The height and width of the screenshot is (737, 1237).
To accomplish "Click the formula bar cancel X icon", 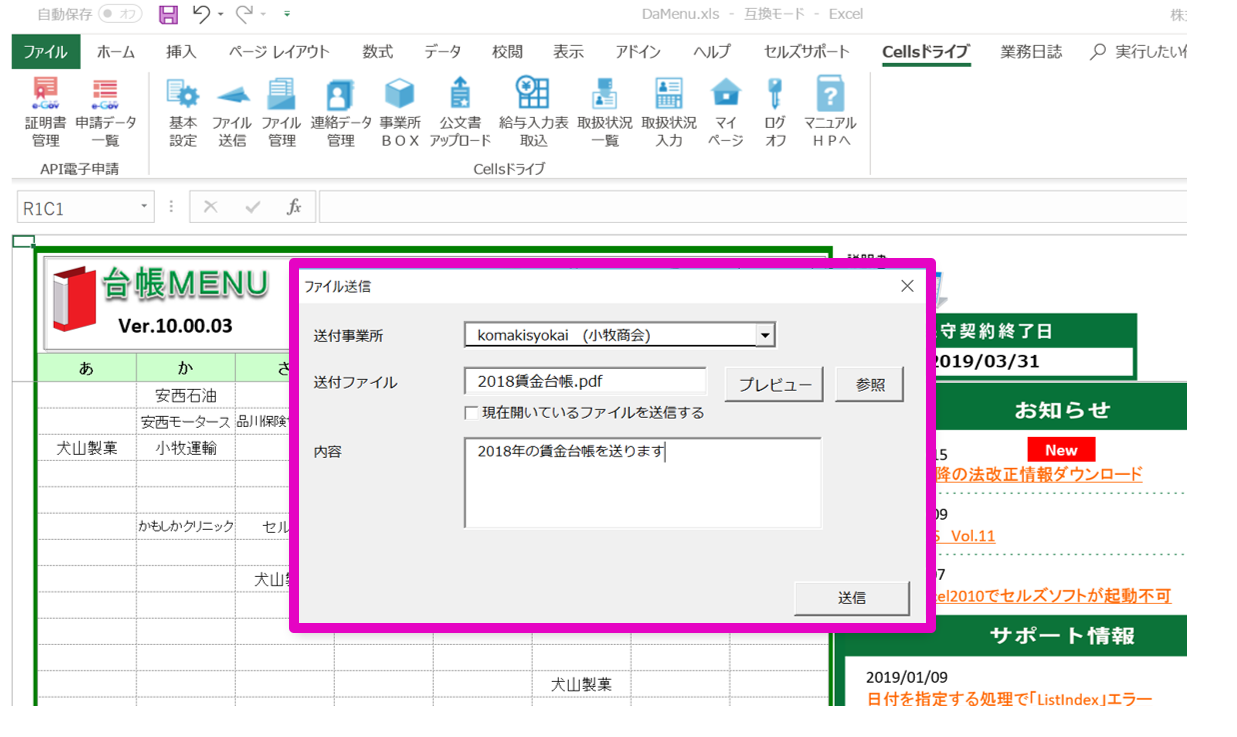I will point(210,207).
